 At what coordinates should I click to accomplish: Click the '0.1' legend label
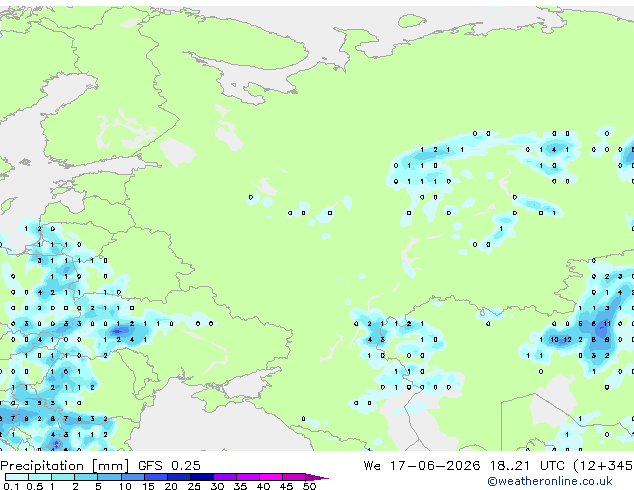coord(12,486)
